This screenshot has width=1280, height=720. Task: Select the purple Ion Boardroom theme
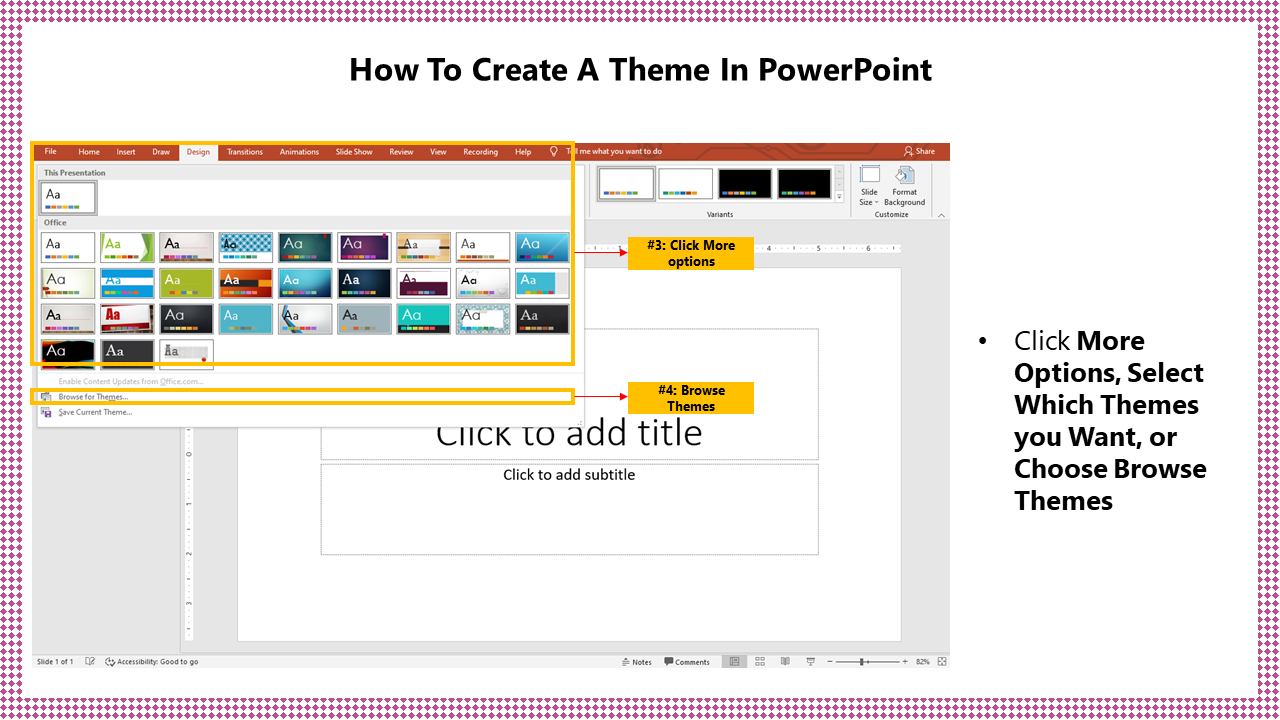point(365,247)
